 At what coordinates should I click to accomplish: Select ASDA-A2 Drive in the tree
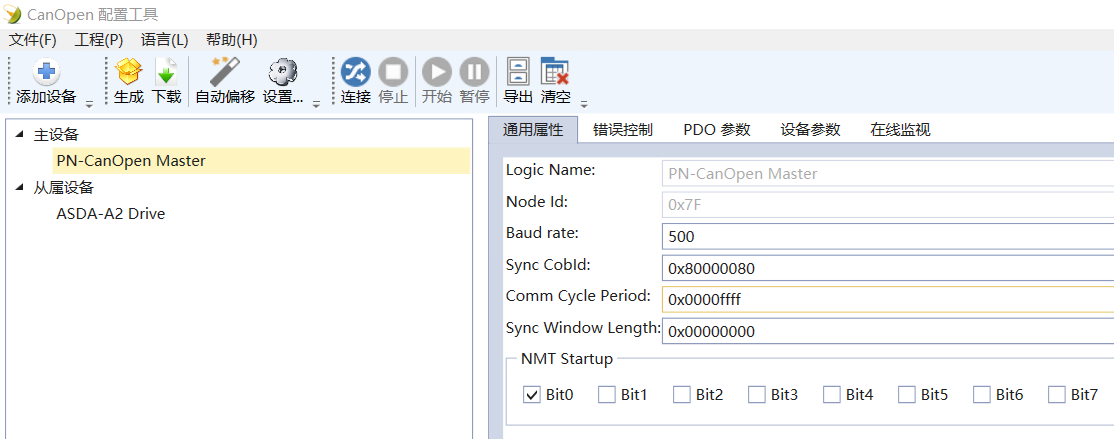pyautogui.click(x=111, y=213)
